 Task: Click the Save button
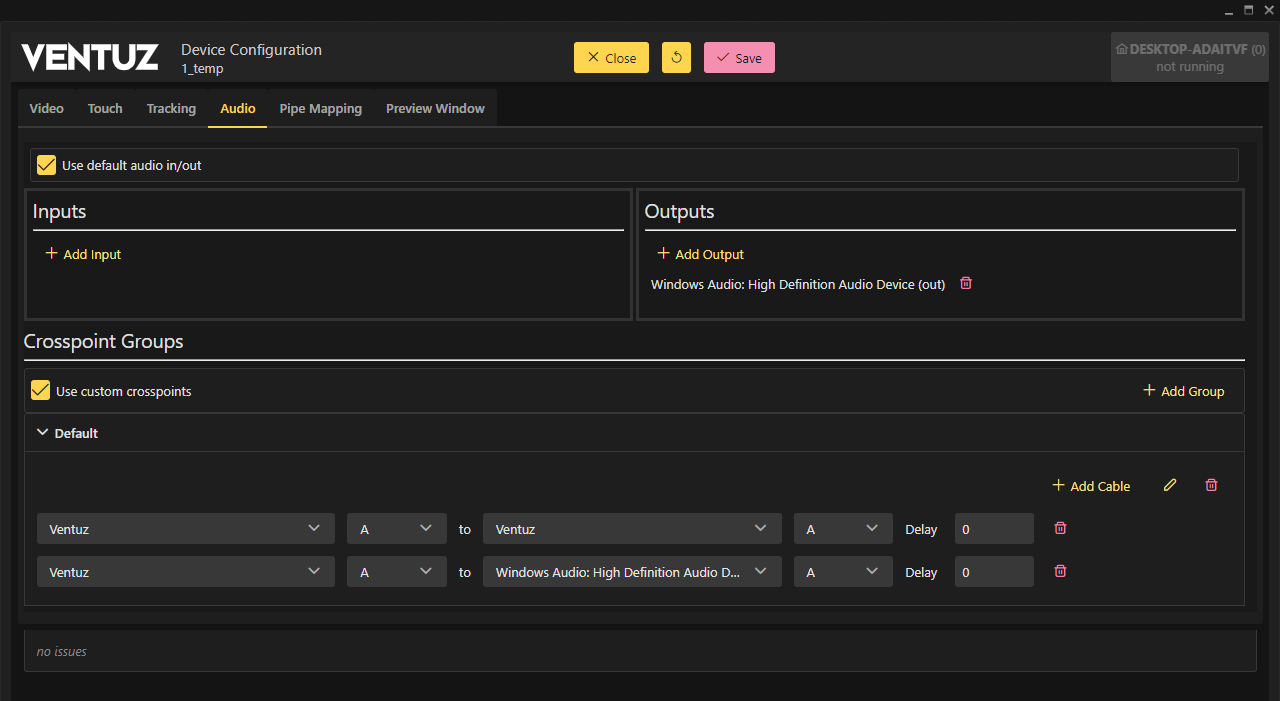(739, 58)
